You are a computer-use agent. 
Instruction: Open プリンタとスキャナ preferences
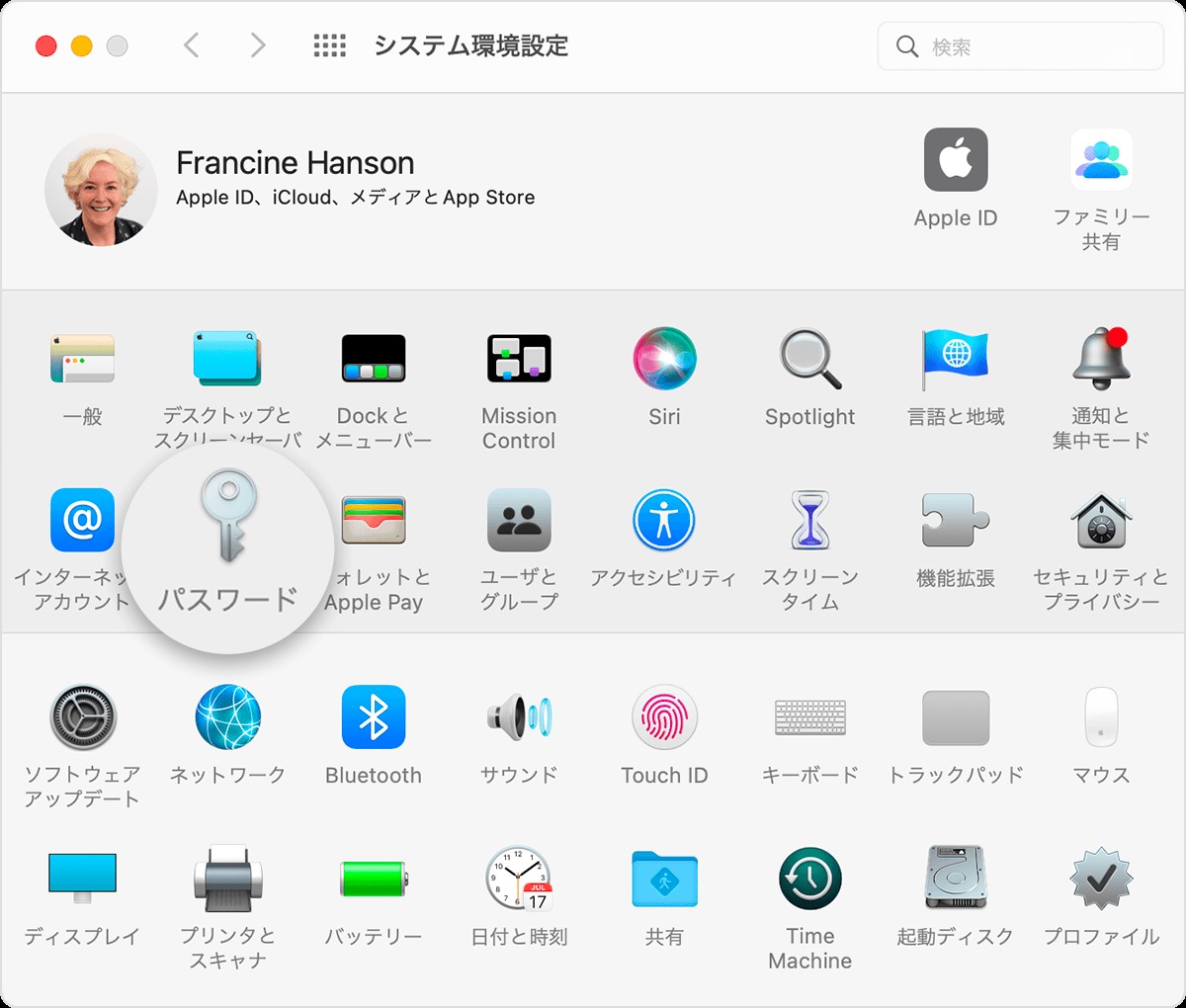click(228, 879)
